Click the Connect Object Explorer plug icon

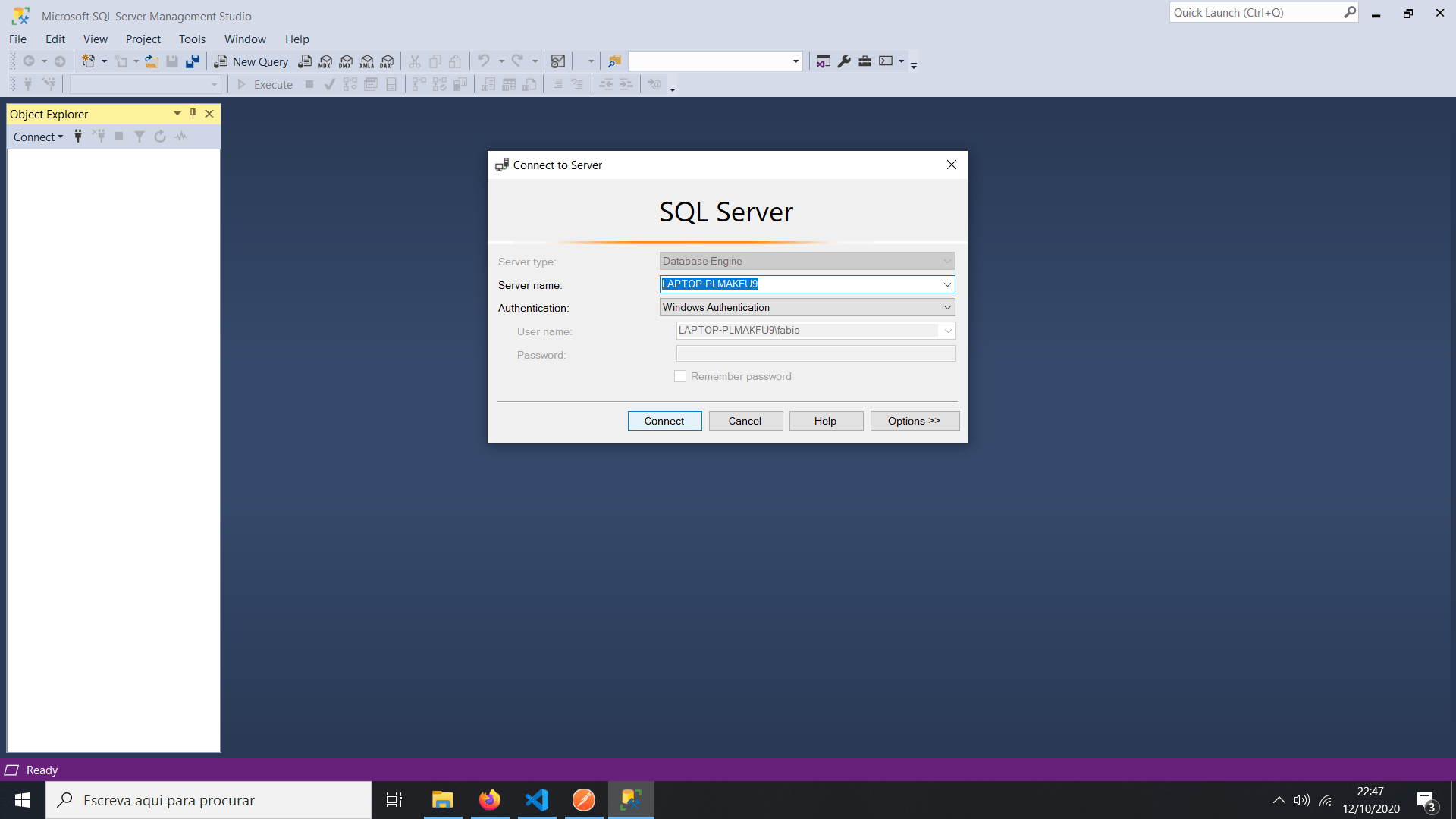(78, 136)
